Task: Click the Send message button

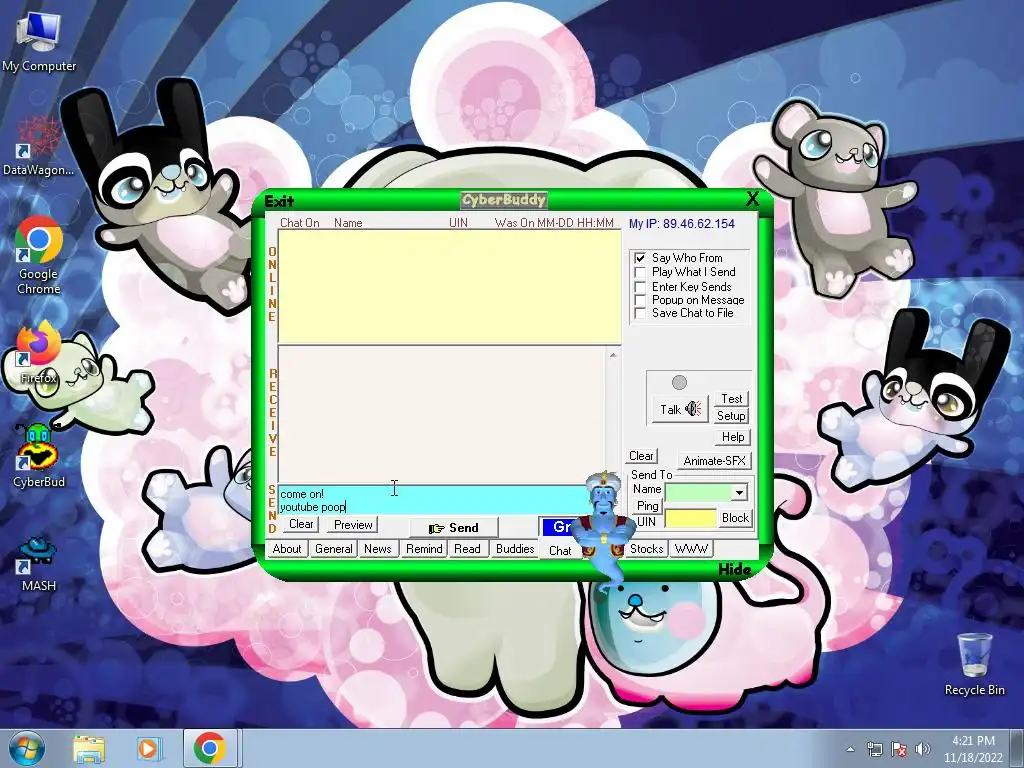Action: (x=454, y=527)
